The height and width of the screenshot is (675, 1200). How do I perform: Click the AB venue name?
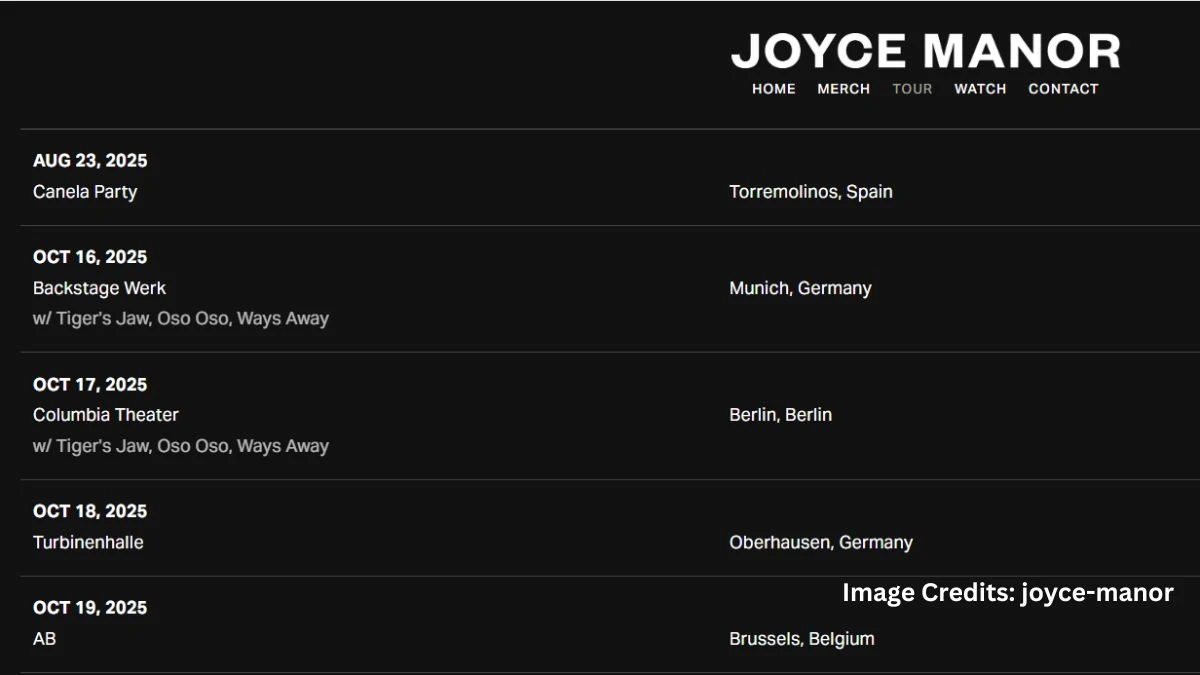point(45,639)
